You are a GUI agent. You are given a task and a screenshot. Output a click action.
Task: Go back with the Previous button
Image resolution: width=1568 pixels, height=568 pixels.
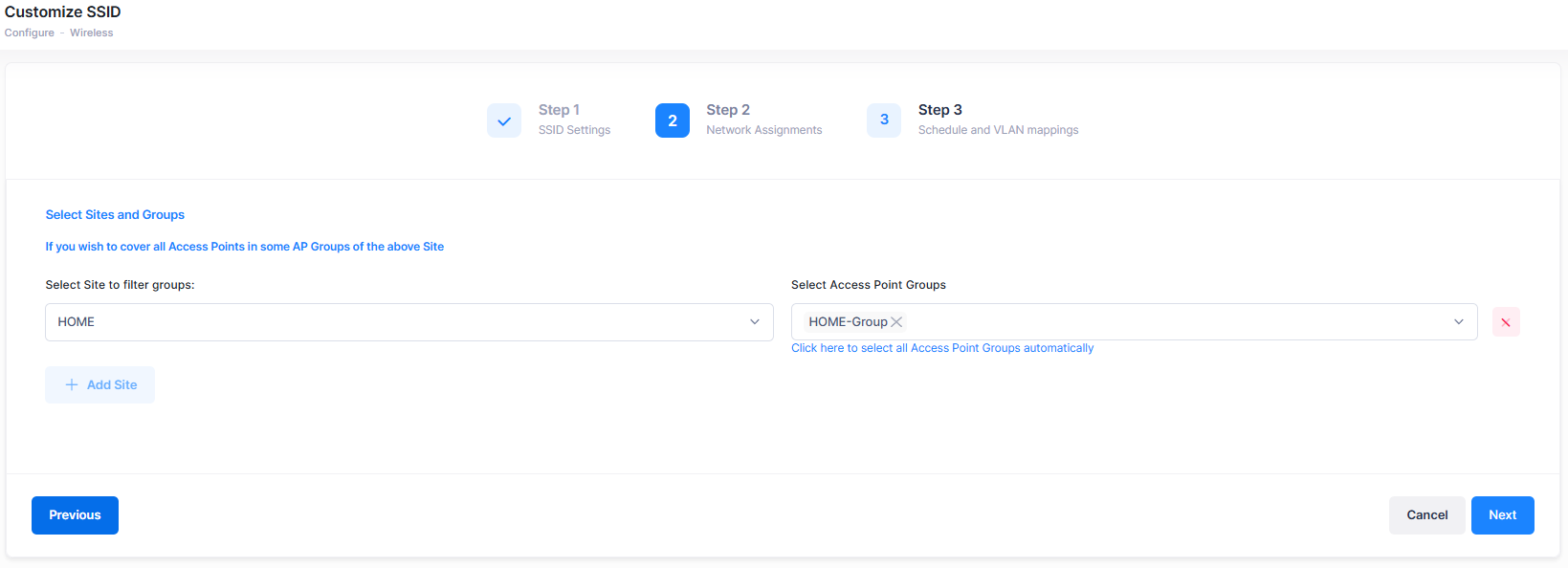75,515
